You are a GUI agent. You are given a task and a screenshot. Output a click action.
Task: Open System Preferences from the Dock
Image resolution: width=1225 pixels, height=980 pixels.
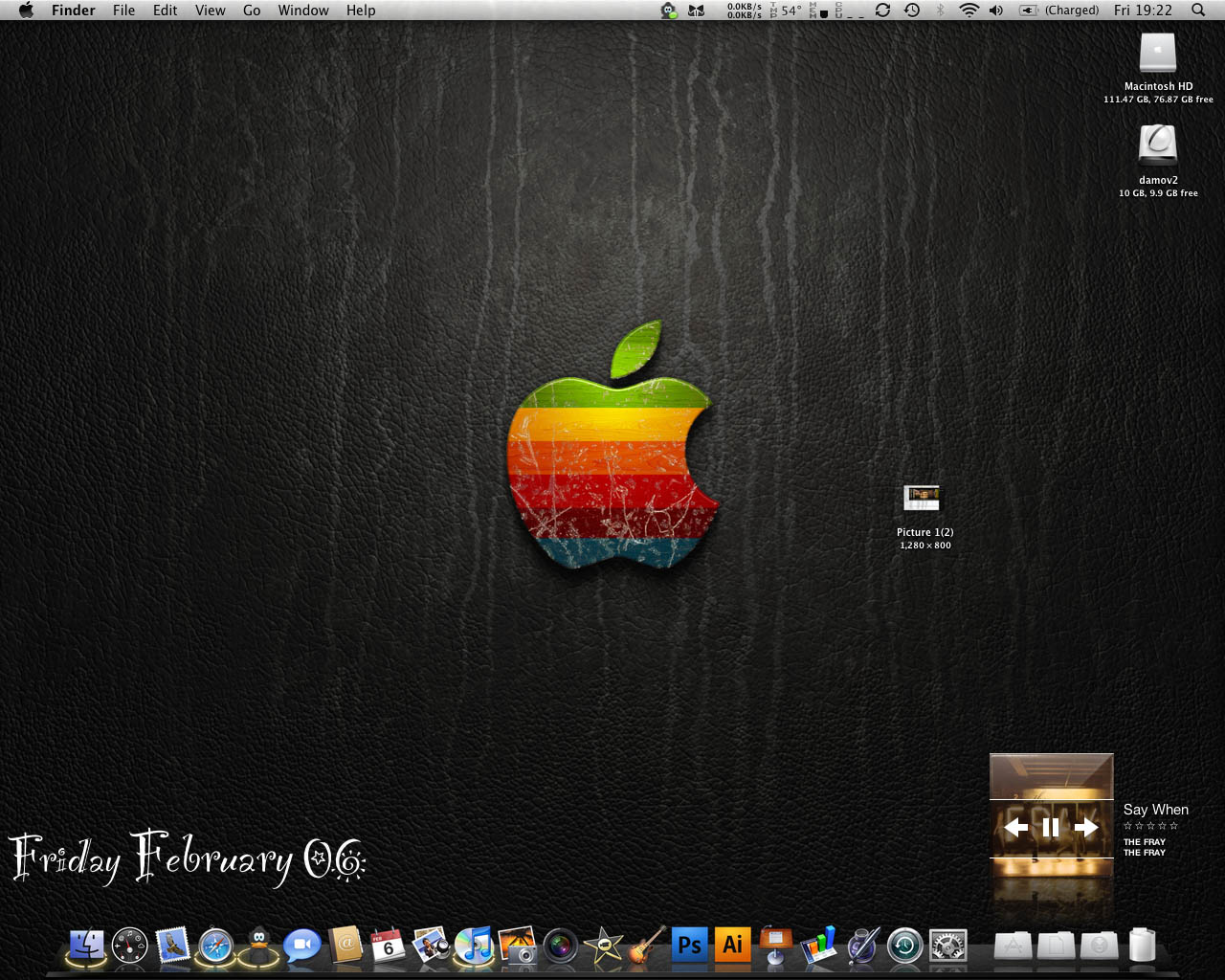[x=948, y=946]
